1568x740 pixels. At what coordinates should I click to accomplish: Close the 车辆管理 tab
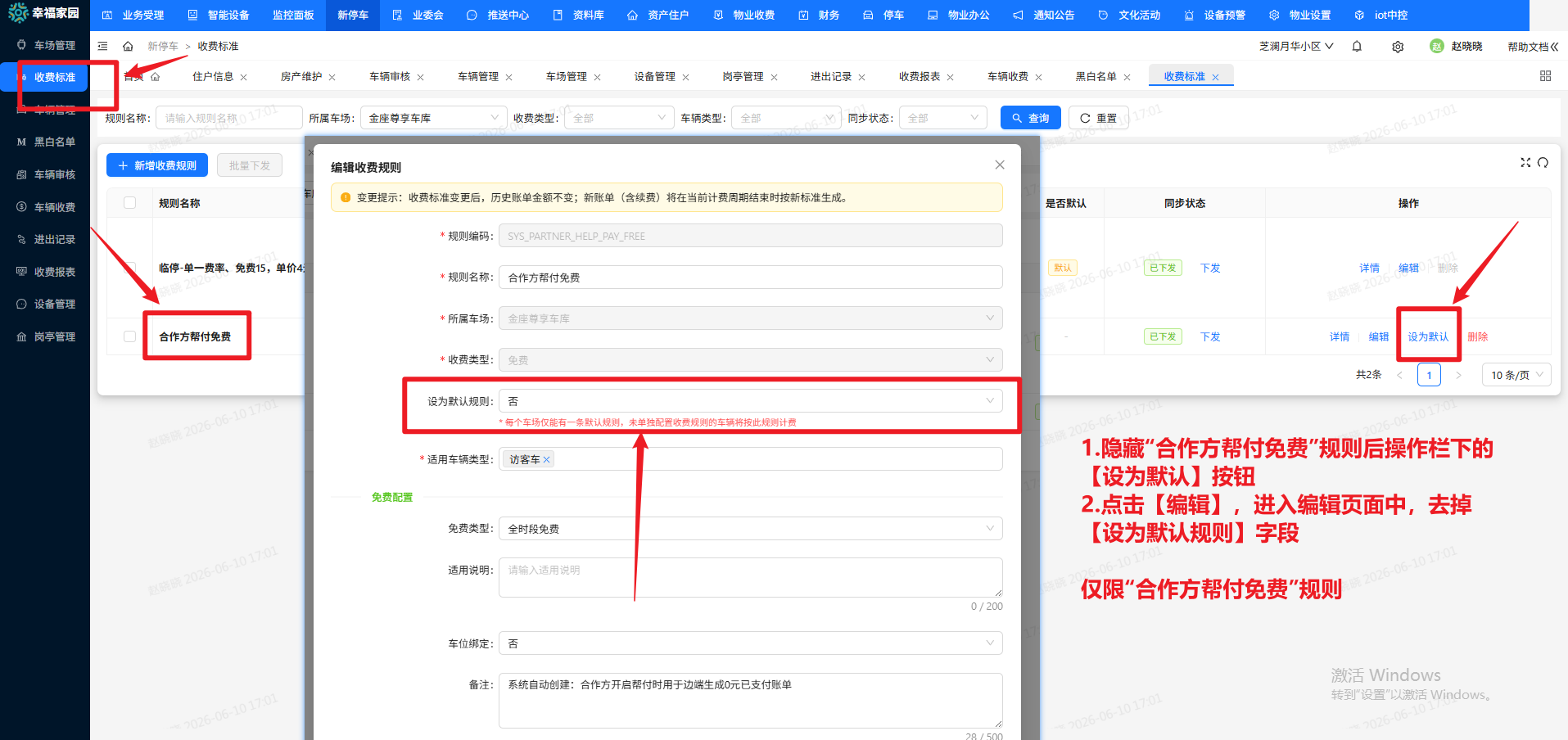click(509, 77)
